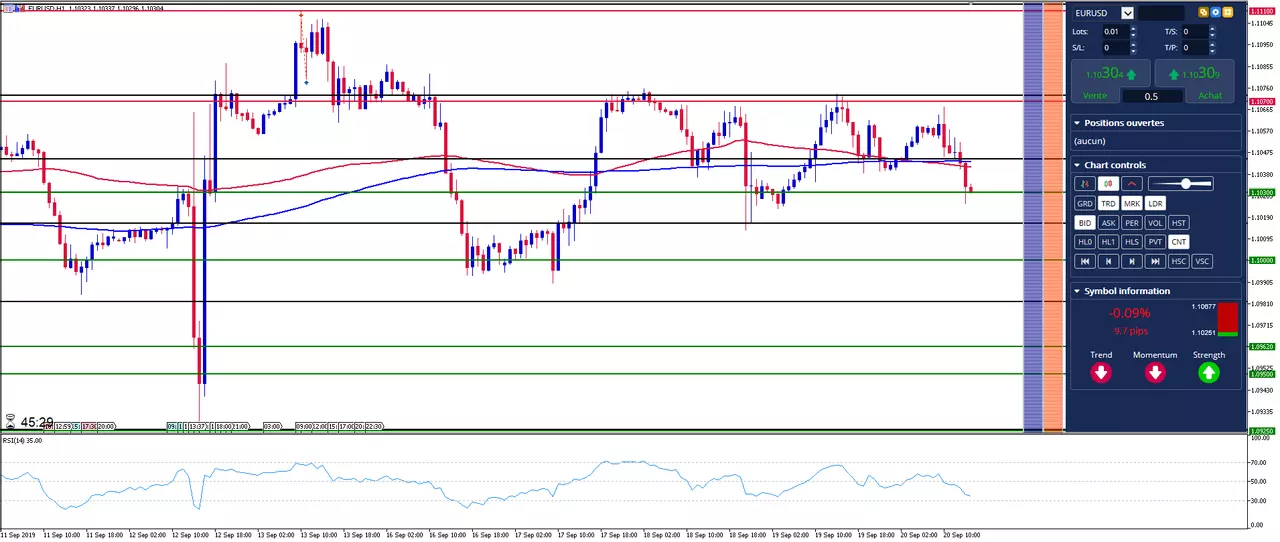
Task: Step chart back one bar icon
Action: (x=1108, y=261)
